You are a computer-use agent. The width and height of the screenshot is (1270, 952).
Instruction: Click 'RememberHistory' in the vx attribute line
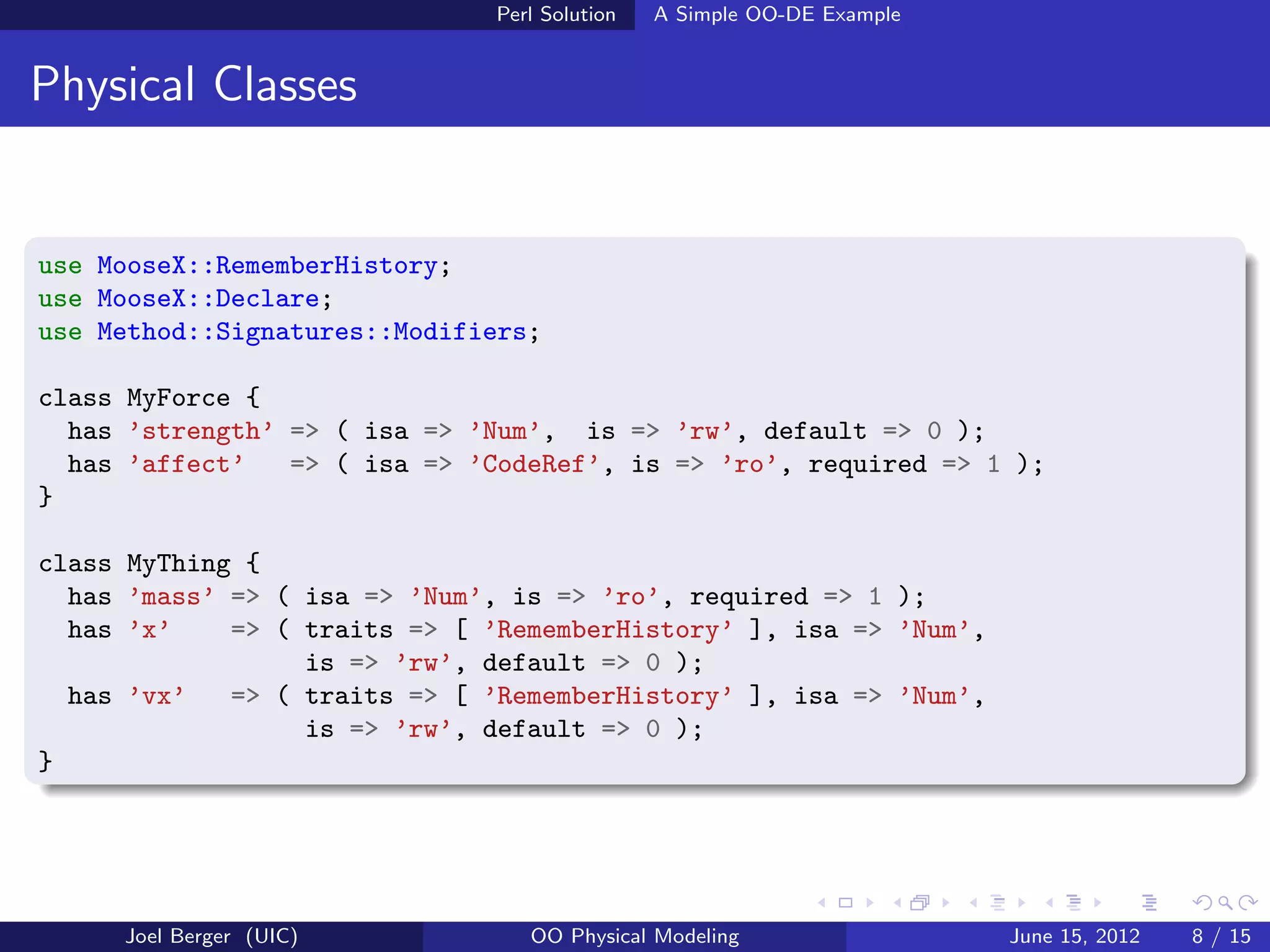608,696
